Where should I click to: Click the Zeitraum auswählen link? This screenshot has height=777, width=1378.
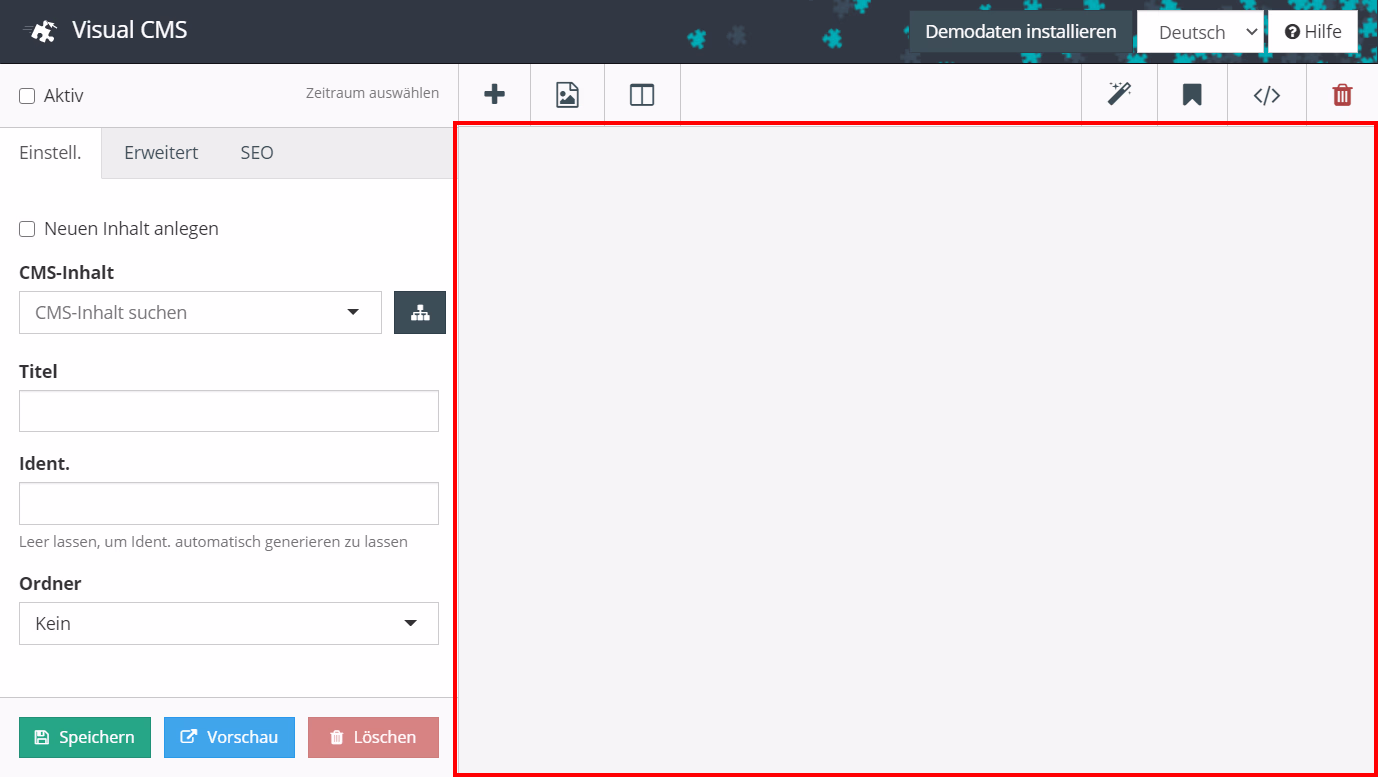(372, 93)
